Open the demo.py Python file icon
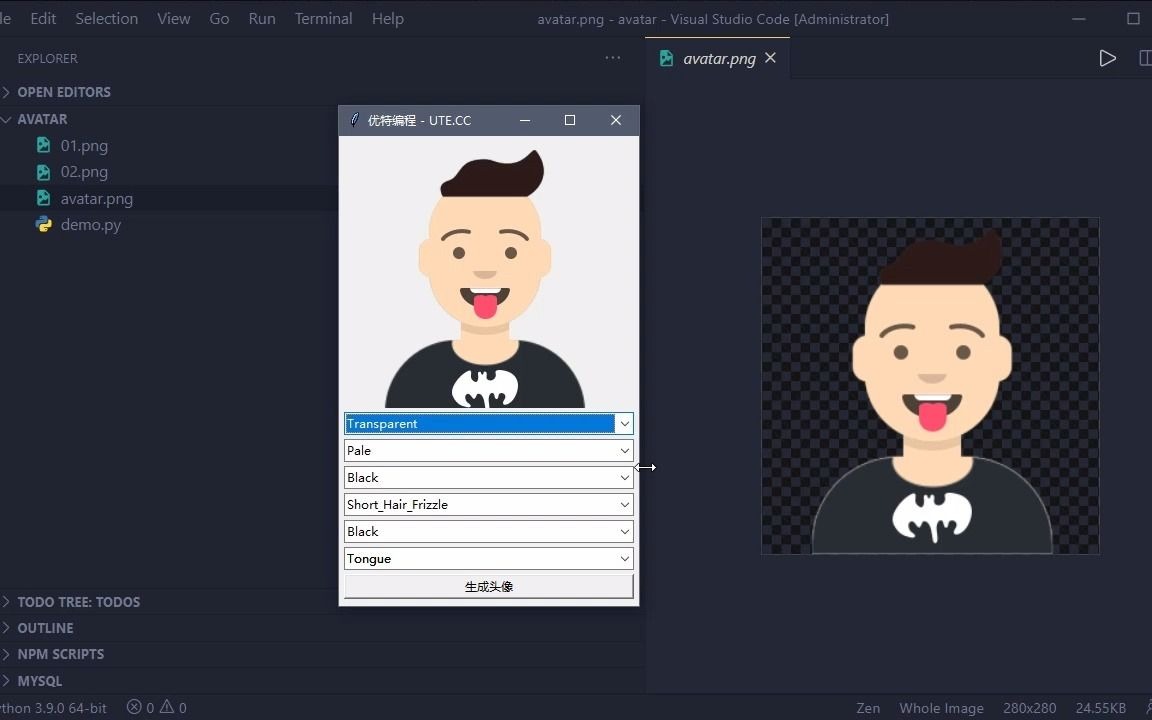This screenshot has height=720, width=1152. click(44, 225)
